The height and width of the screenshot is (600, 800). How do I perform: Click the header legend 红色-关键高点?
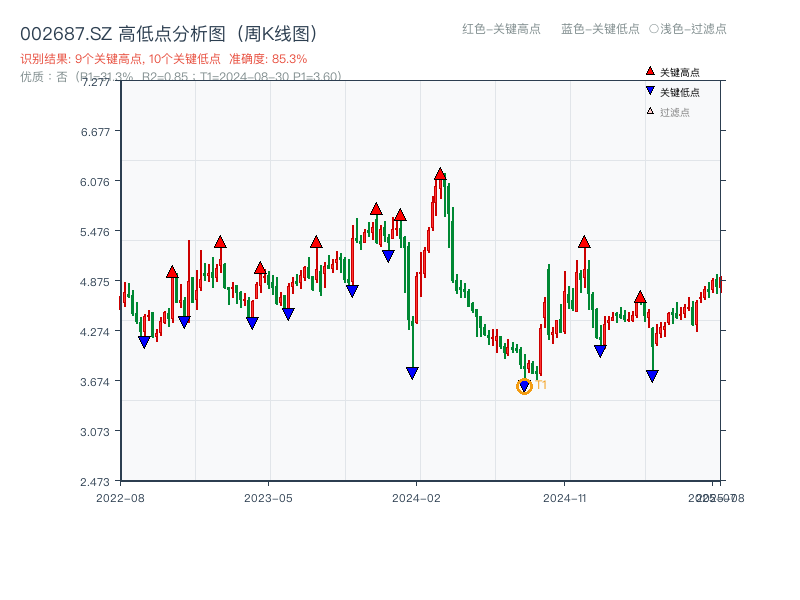(x=501, y=29)
